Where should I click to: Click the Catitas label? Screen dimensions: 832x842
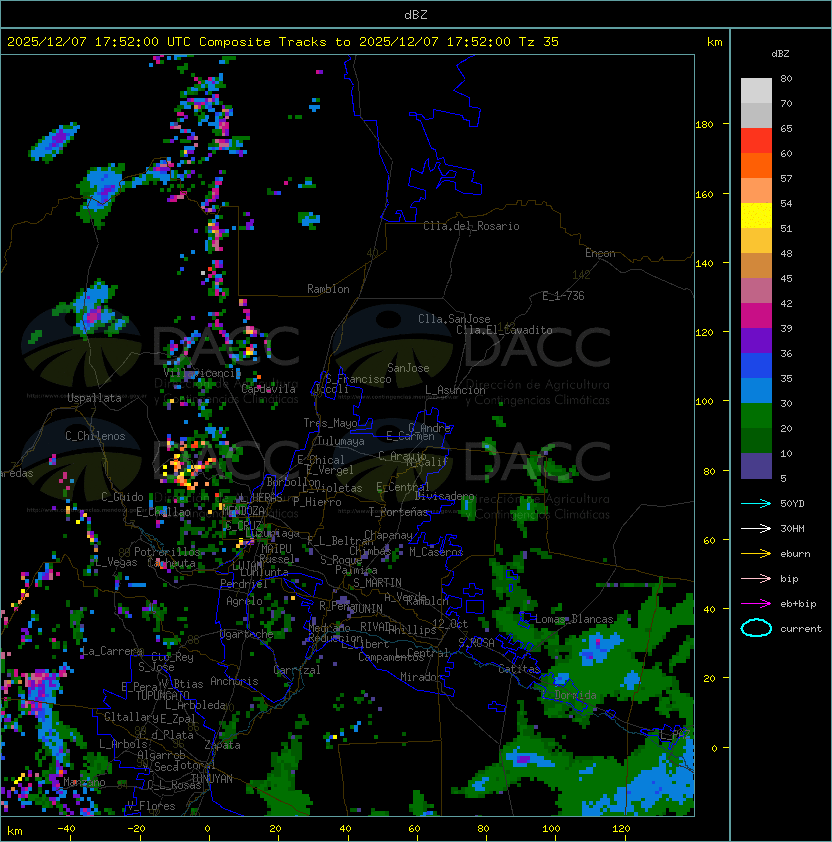(x=519, y=669)
